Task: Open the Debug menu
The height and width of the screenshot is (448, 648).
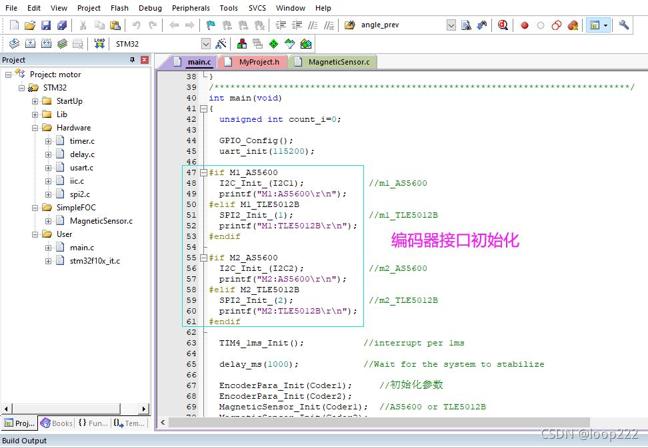Action: click(150, 8)
